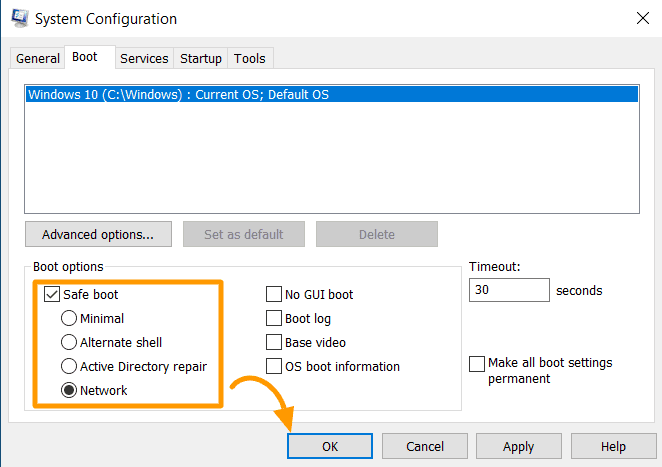This screenshot has height=467, width=662.
Task: Close the System Configuration window
Action: (643, 18)
